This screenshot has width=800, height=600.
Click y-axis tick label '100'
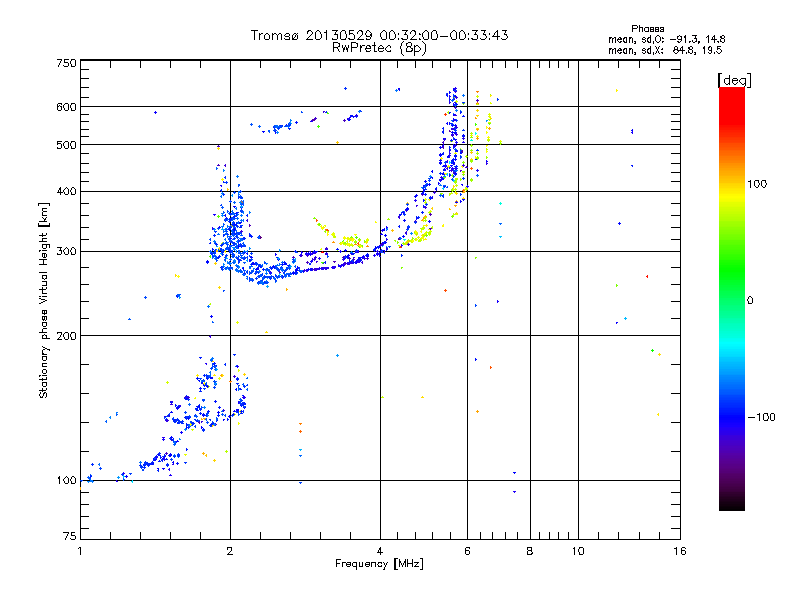point(66,481)
